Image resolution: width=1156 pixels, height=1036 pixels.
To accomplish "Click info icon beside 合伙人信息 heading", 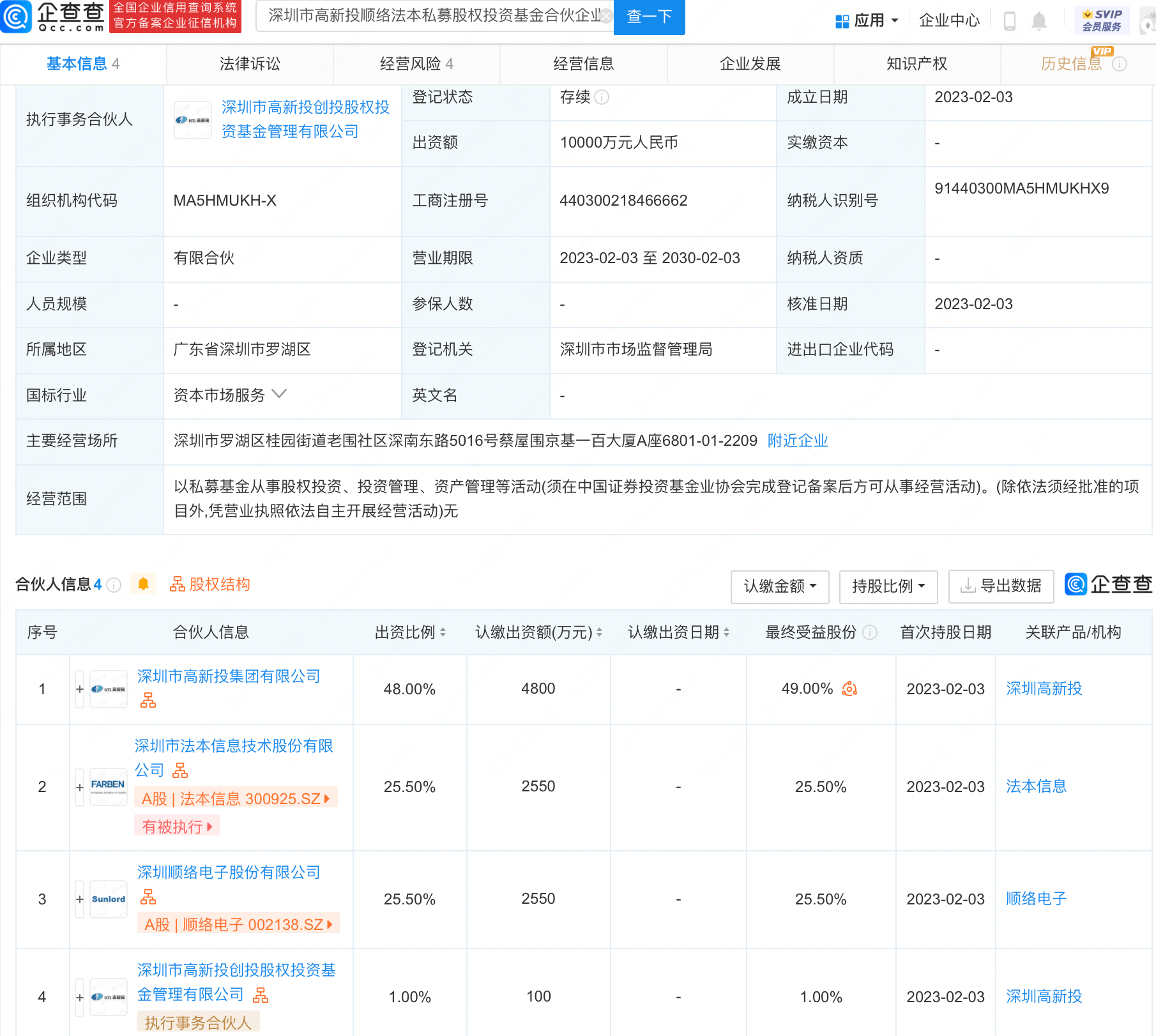I will [114, 585].
